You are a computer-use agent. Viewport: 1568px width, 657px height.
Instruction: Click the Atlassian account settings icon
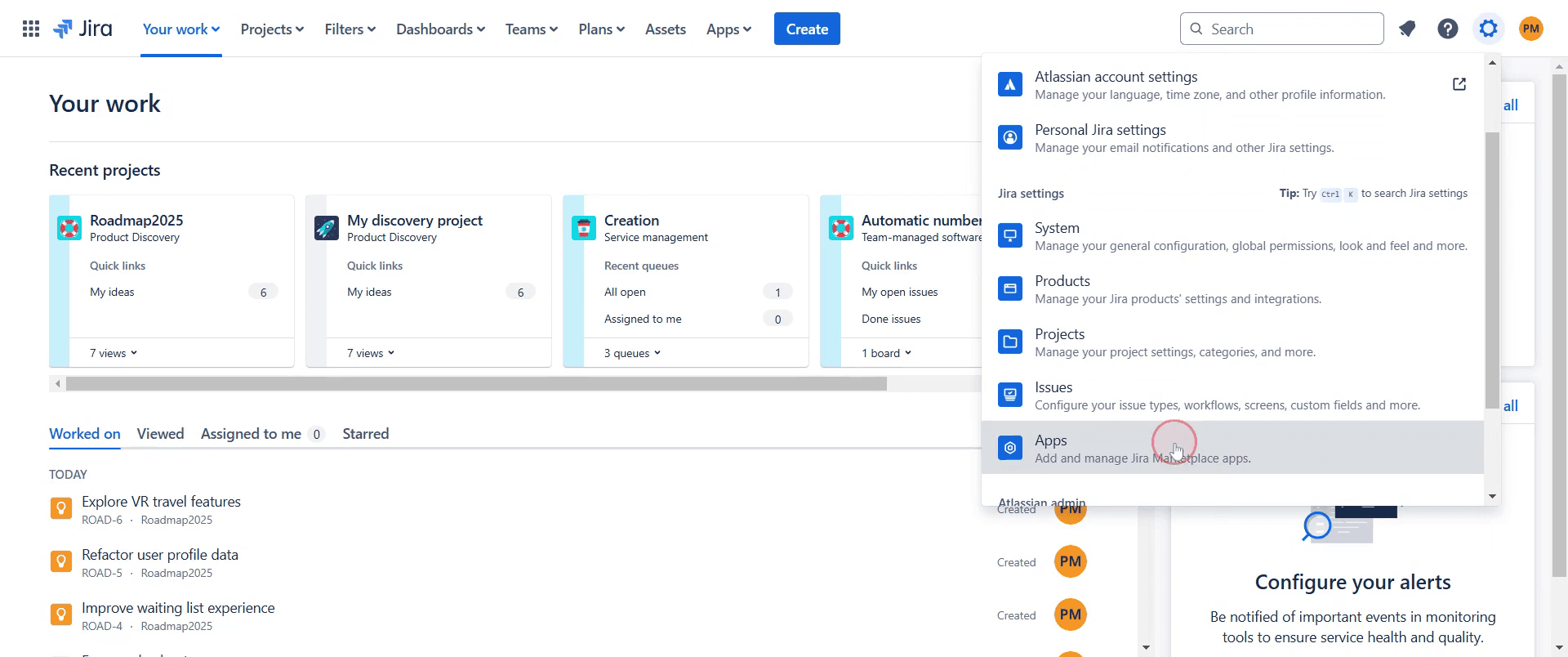coord(1010,84)
